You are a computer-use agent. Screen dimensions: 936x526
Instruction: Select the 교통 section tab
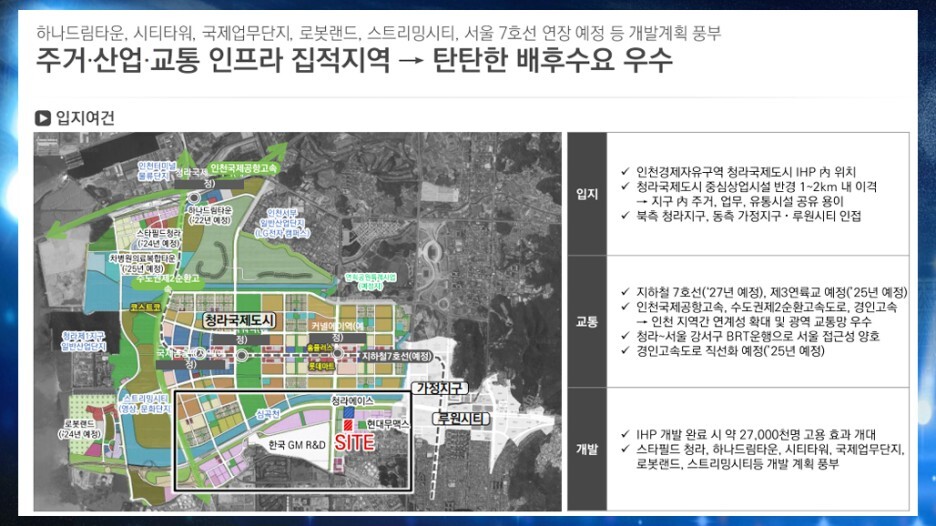point(587,322)
